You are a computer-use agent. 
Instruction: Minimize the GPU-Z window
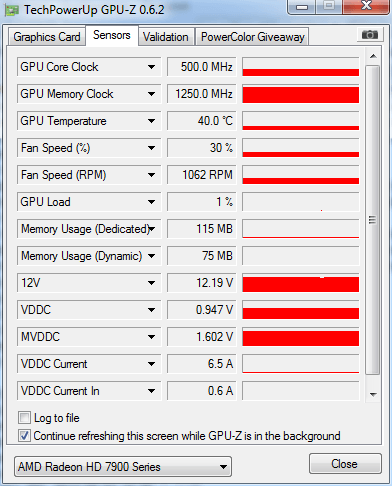pyautogui.click(x=302, y=6)
